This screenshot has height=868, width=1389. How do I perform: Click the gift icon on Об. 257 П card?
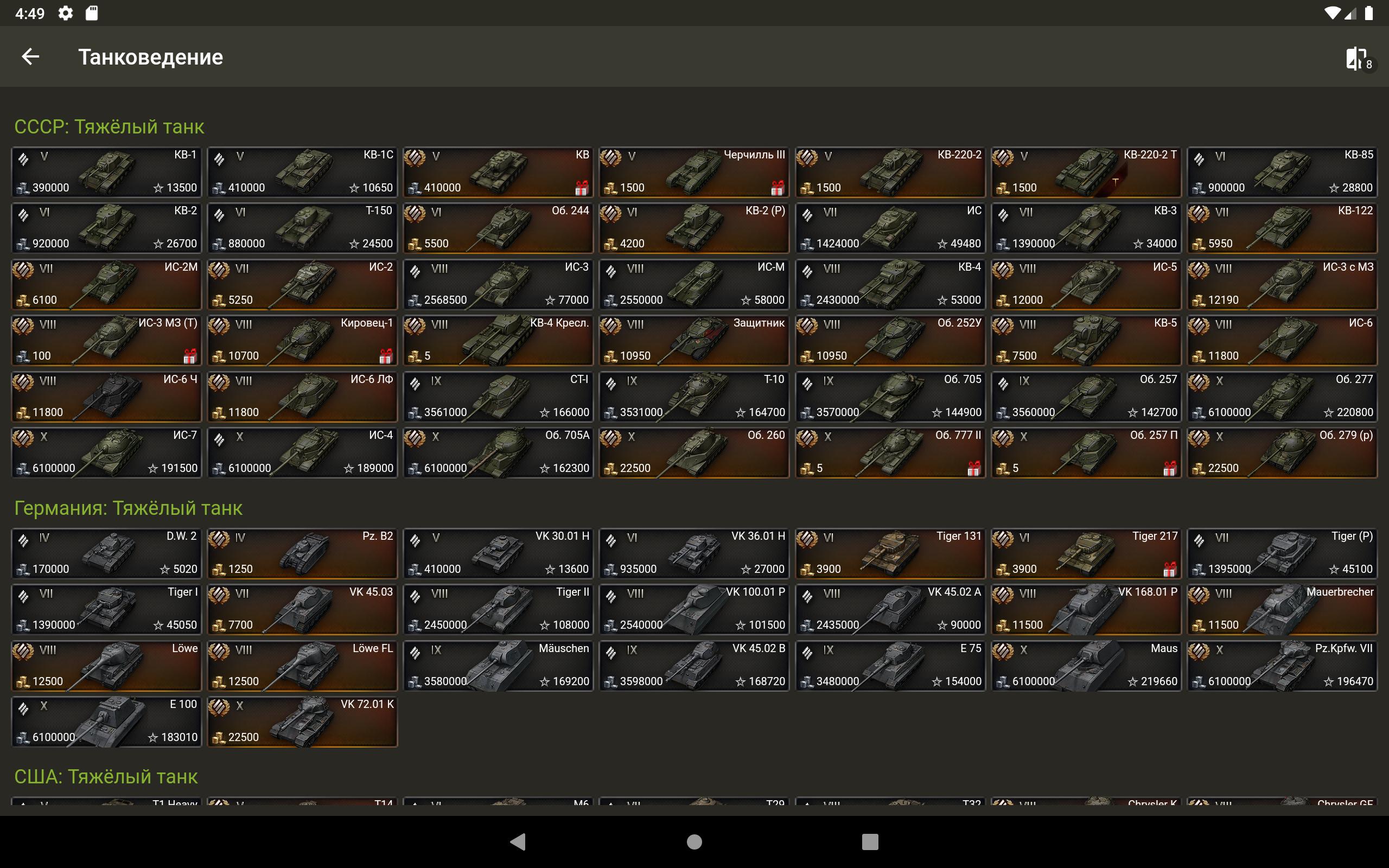[x=1170, y=468]
